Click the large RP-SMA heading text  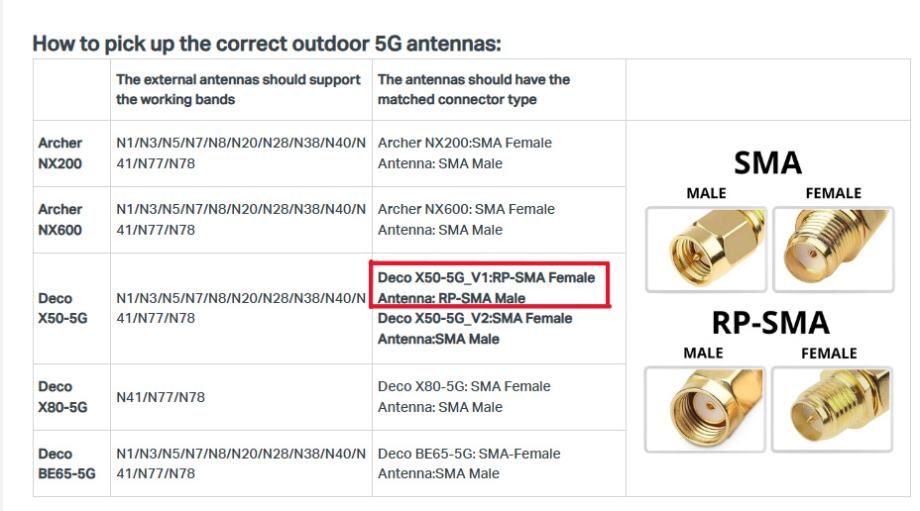tap(770, 322)
